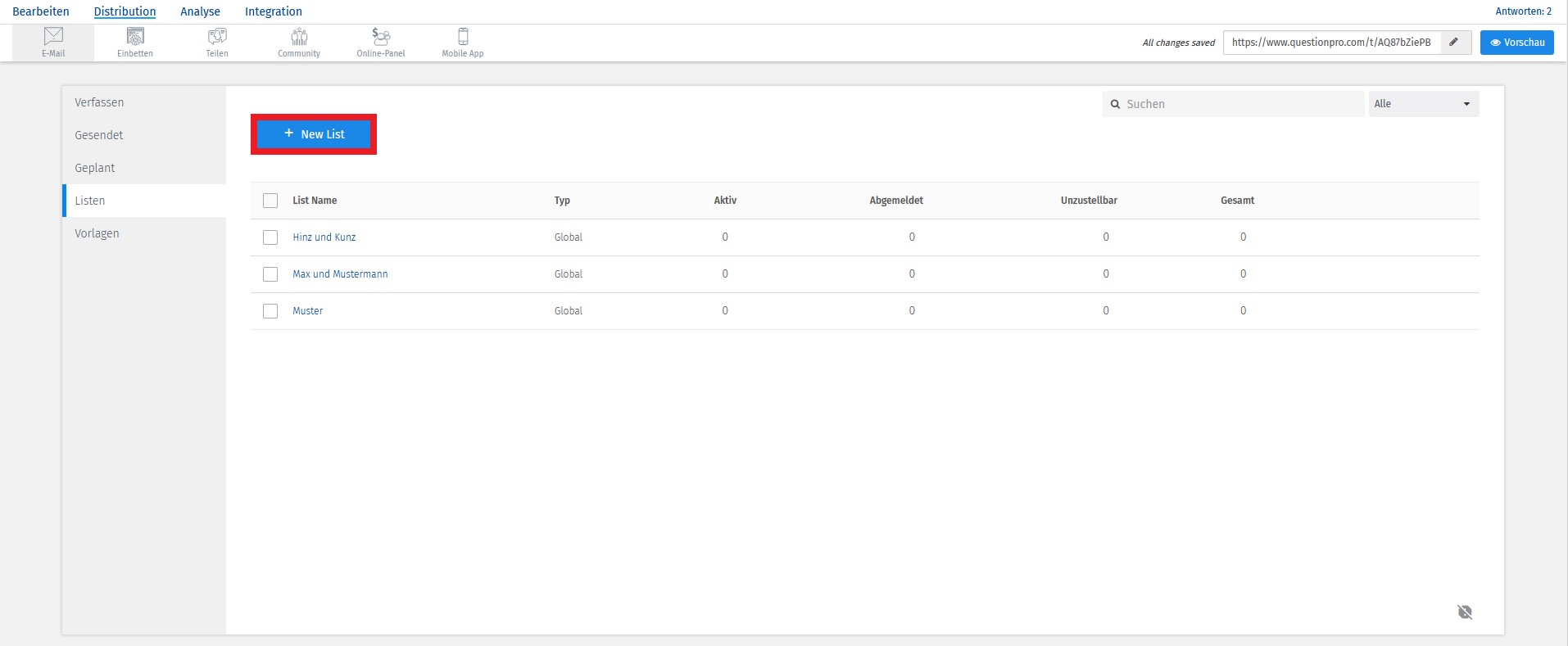1568x646 pixels.
Task: Click the New List button
Action: [314, 134]
